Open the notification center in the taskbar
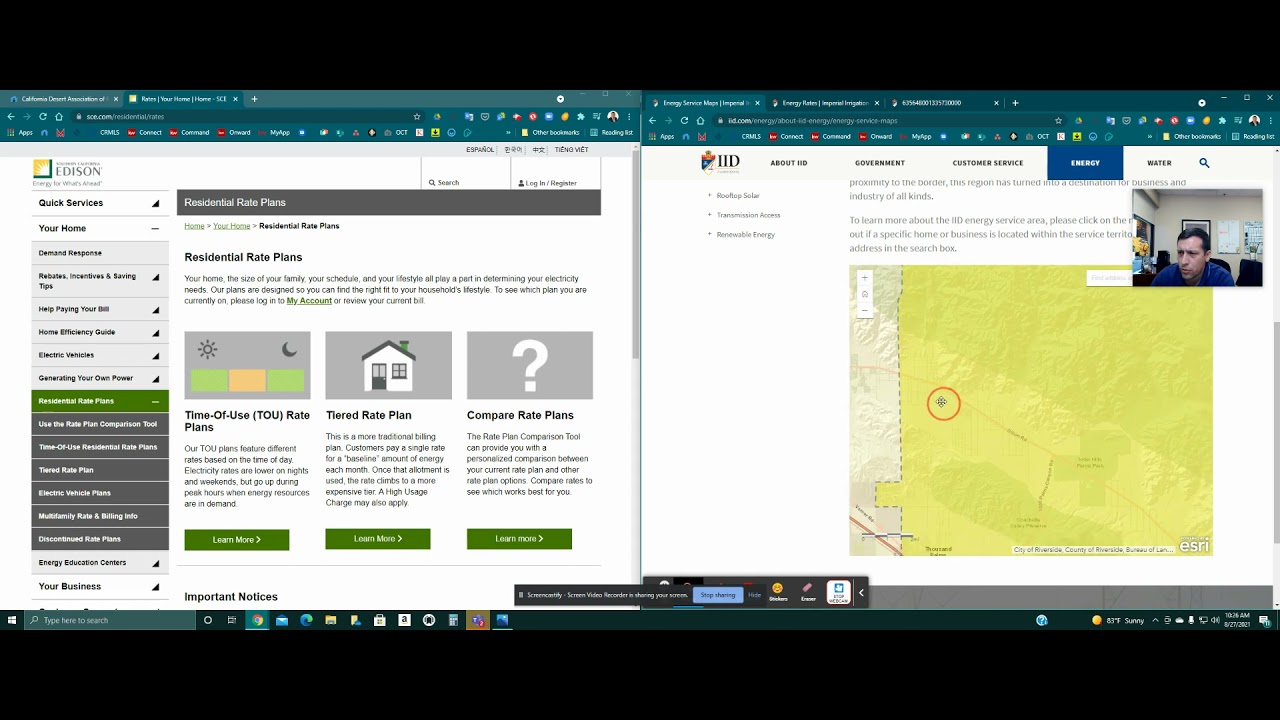Image resolution: width=1280 pixels, height=720 pixels. tap(1264, 620)
